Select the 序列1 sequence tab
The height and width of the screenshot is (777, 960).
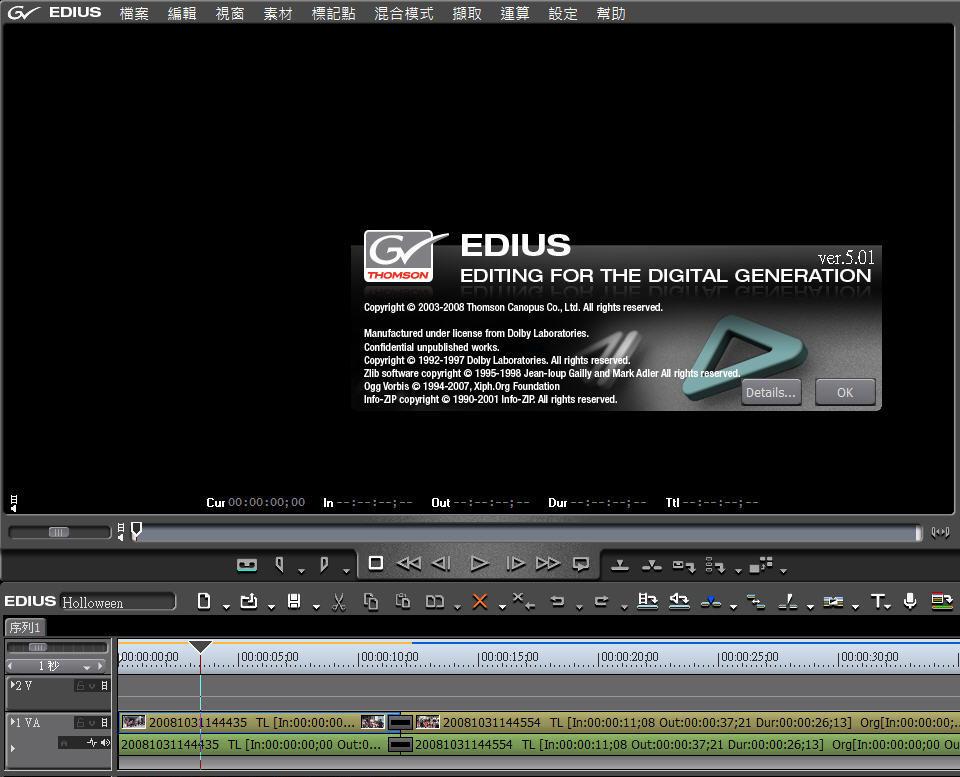24,628
